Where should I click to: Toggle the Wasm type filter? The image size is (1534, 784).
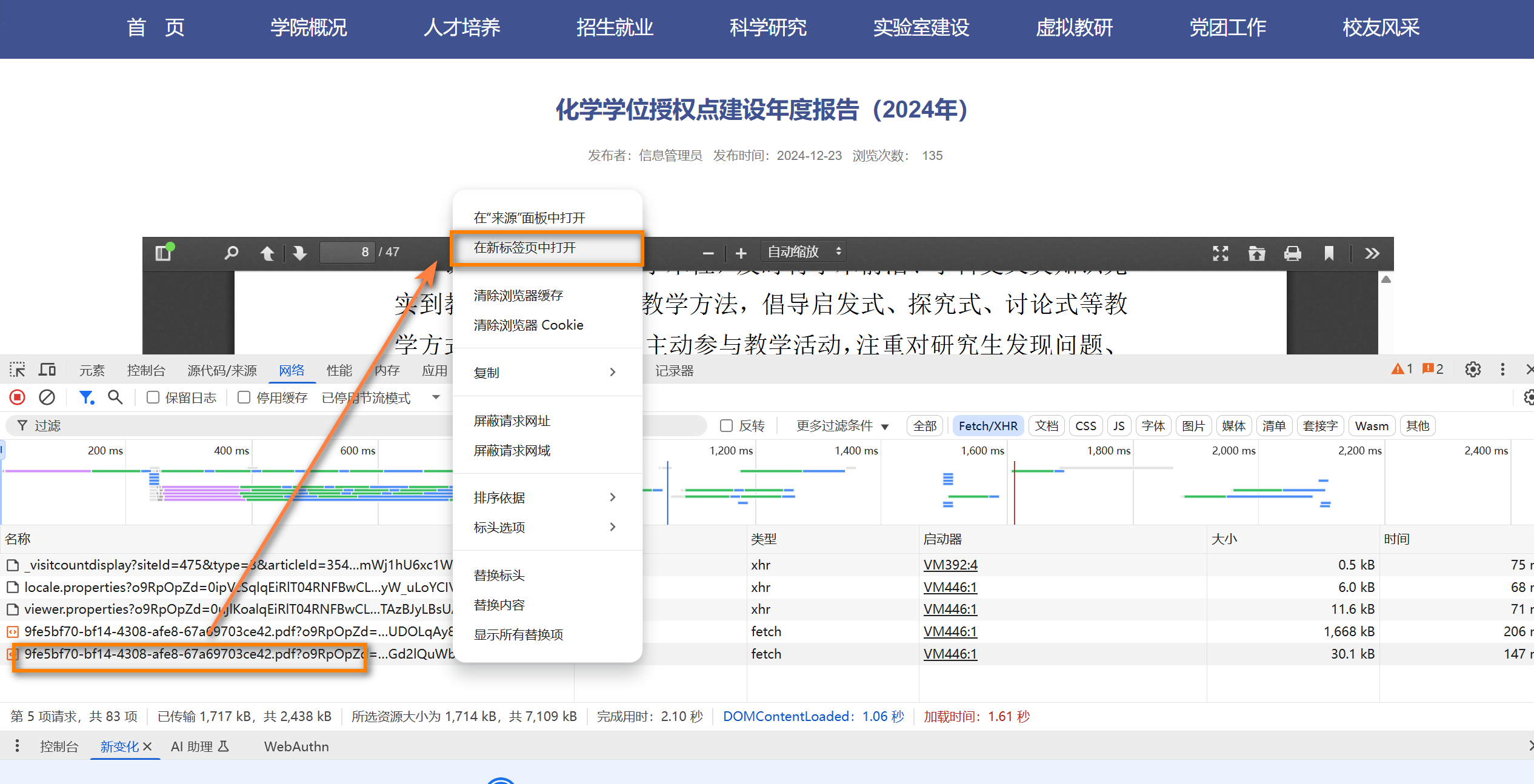point(1372,426)
